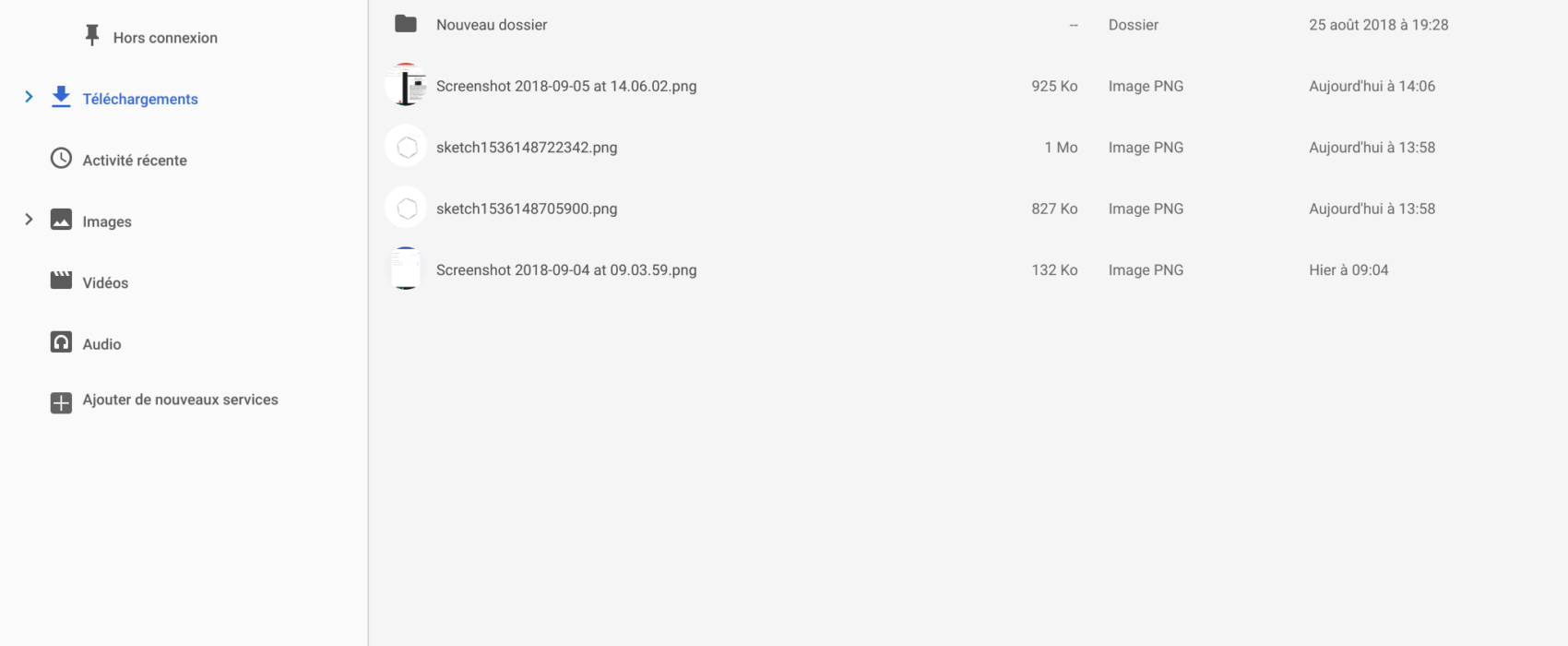Select Screenshot 2018-09-05 at 14.06.02.png thumbnail

tap(406, 86)
